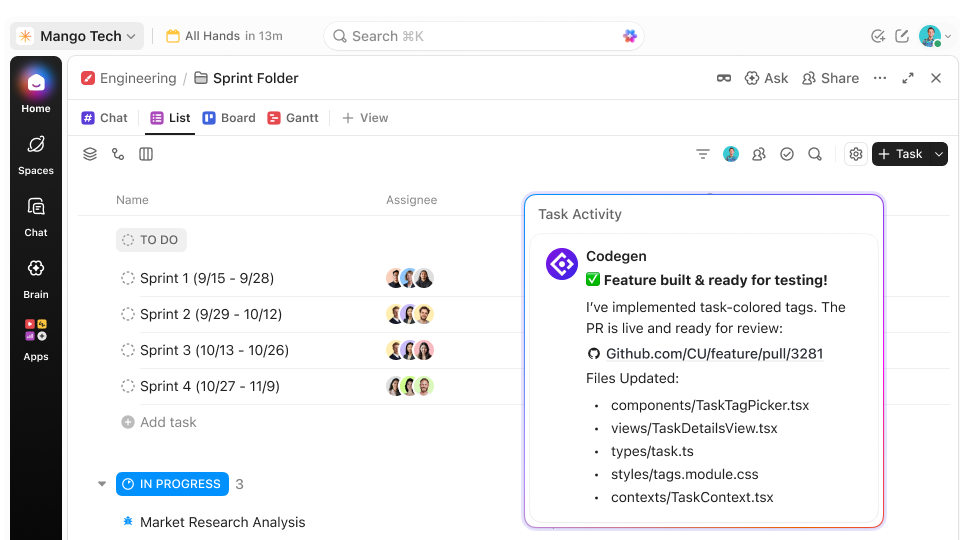Click the + View tab

click(365, 118)
